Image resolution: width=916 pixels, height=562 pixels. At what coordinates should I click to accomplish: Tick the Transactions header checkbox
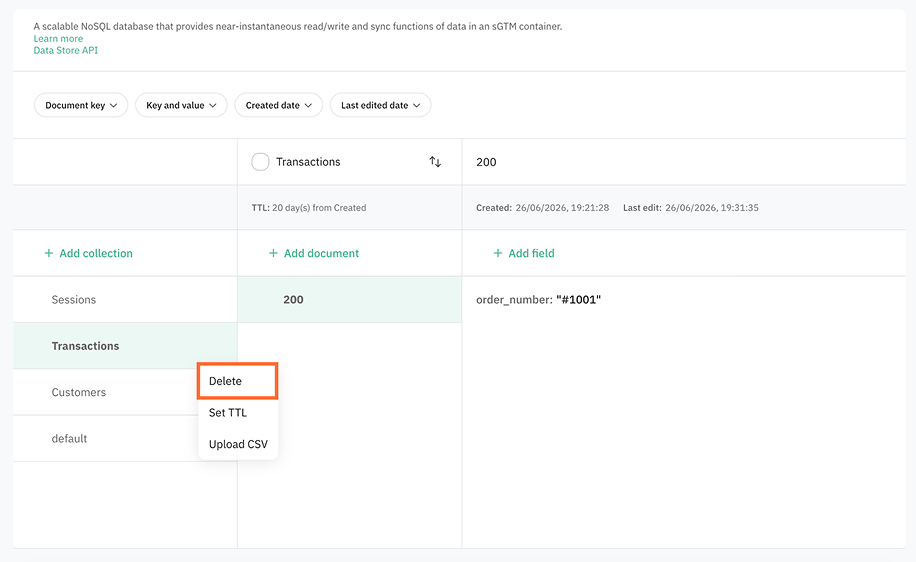click(x=260, y=162)
